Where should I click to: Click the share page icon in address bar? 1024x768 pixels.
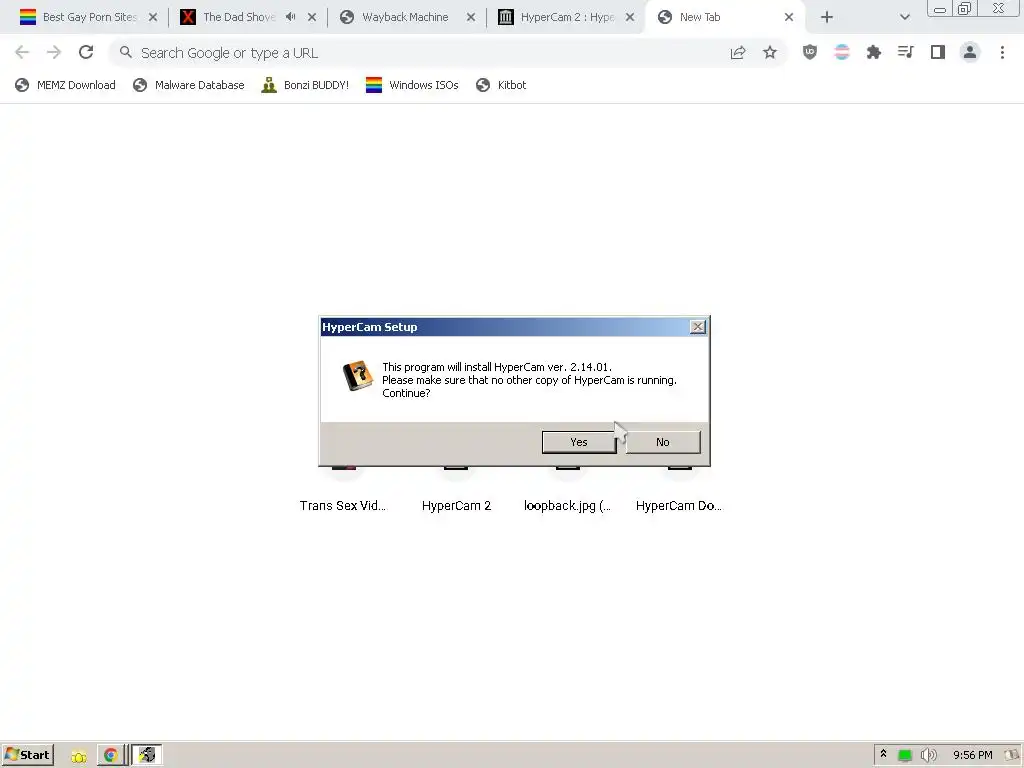[x=738, y=53]
